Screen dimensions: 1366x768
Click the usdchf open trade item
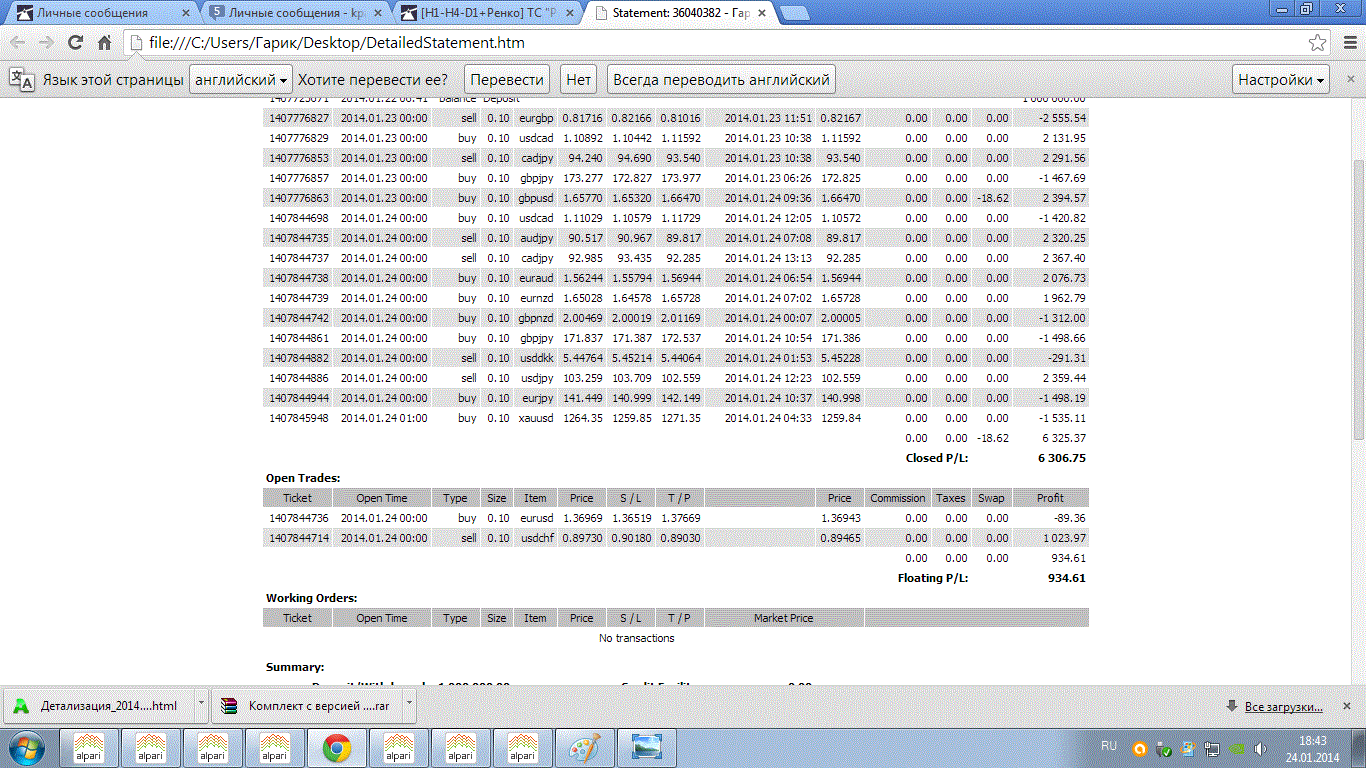(x=536, y=538)
